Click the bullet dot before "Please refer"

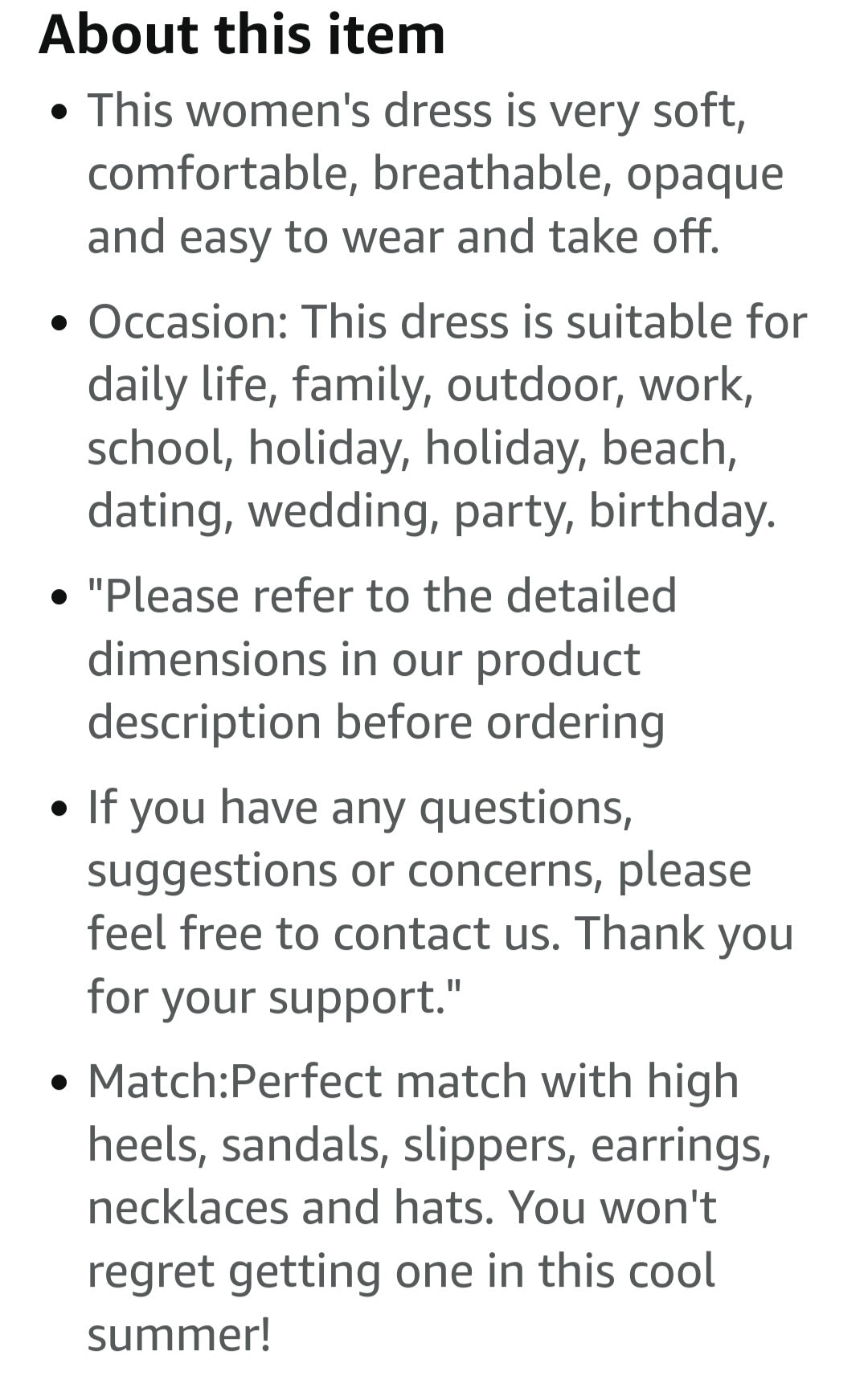coord(57,599)
